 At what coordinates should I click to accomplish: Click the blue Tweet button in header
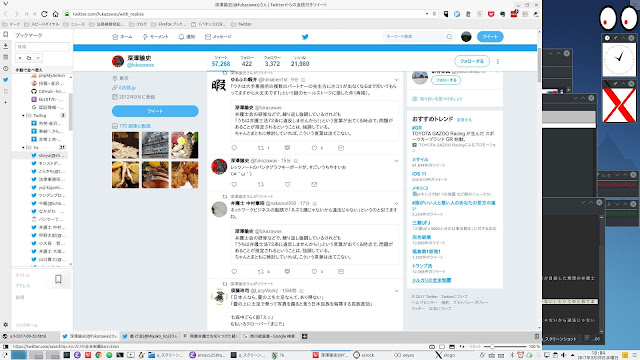490,37
